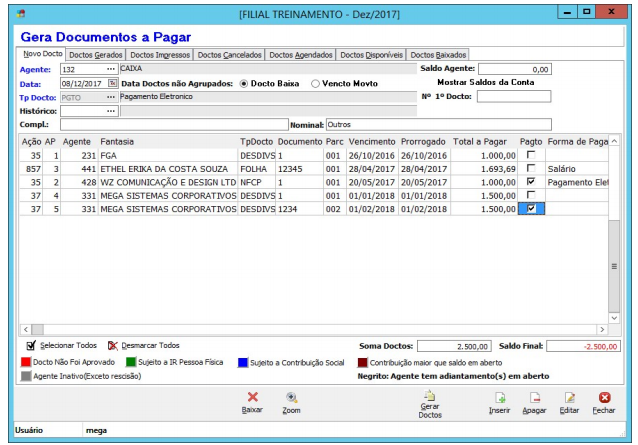The height and width of the screenshot is (445, 638).
Task: Open the Doctos Impressos tab
Action: tap(160, 55)
